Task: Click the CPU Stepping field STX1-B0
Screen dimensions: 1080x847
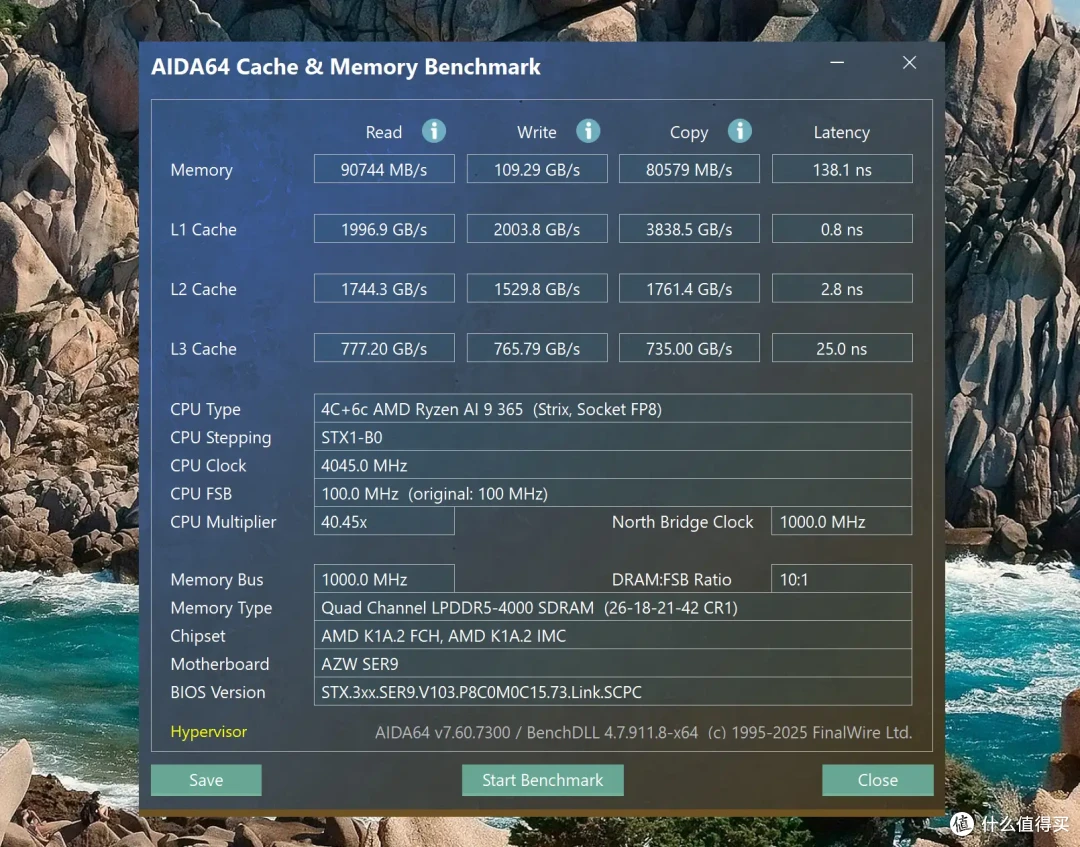Action: pos(613,437)
